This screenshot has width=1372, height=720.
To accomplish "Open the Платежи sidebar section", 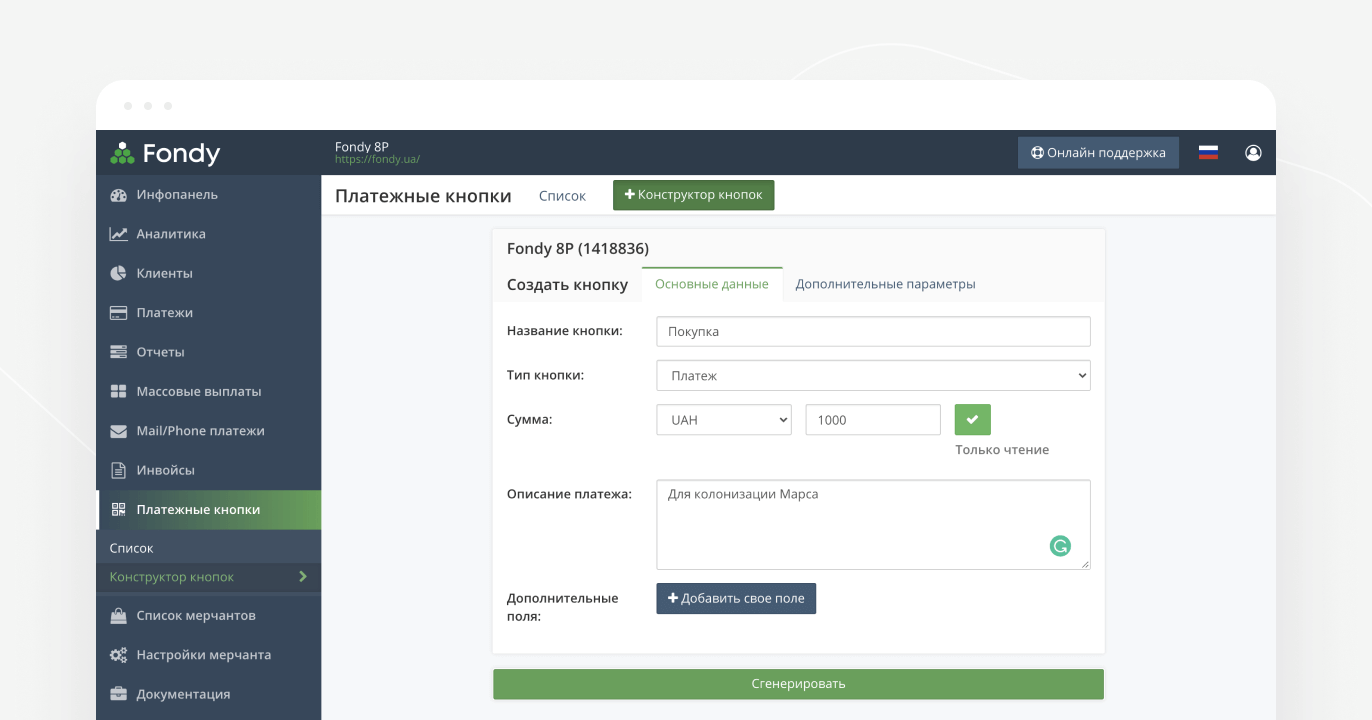I will (208, 313).
